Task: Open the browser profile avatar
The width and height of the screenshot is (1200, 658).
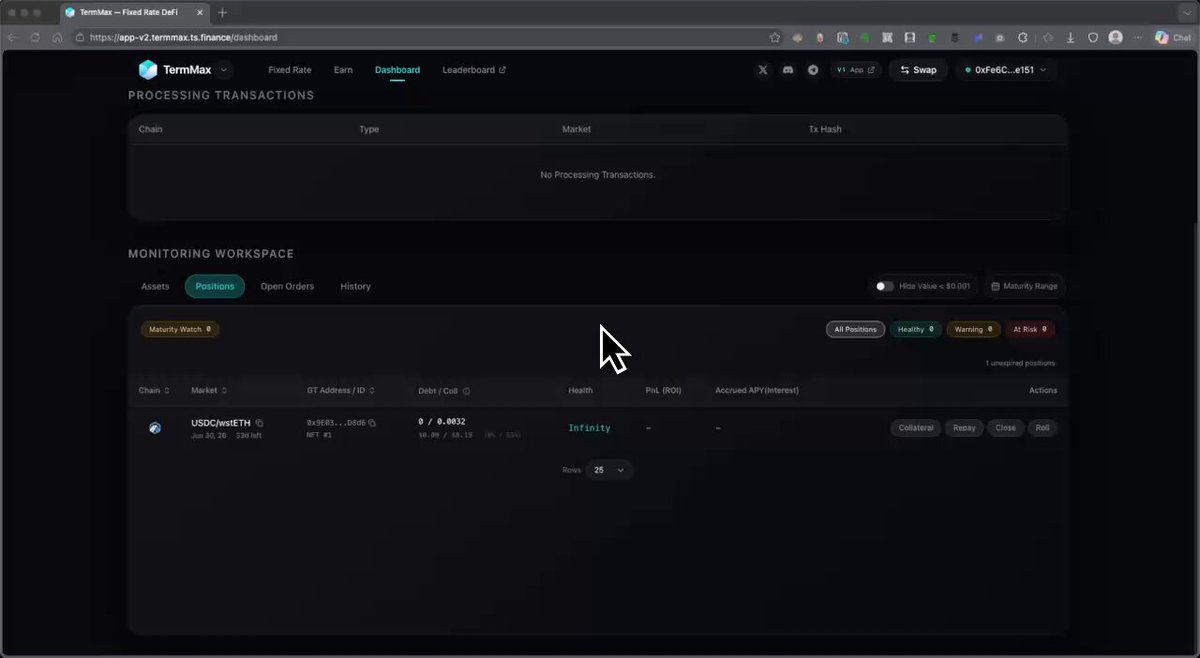Action: (1115, 37)
